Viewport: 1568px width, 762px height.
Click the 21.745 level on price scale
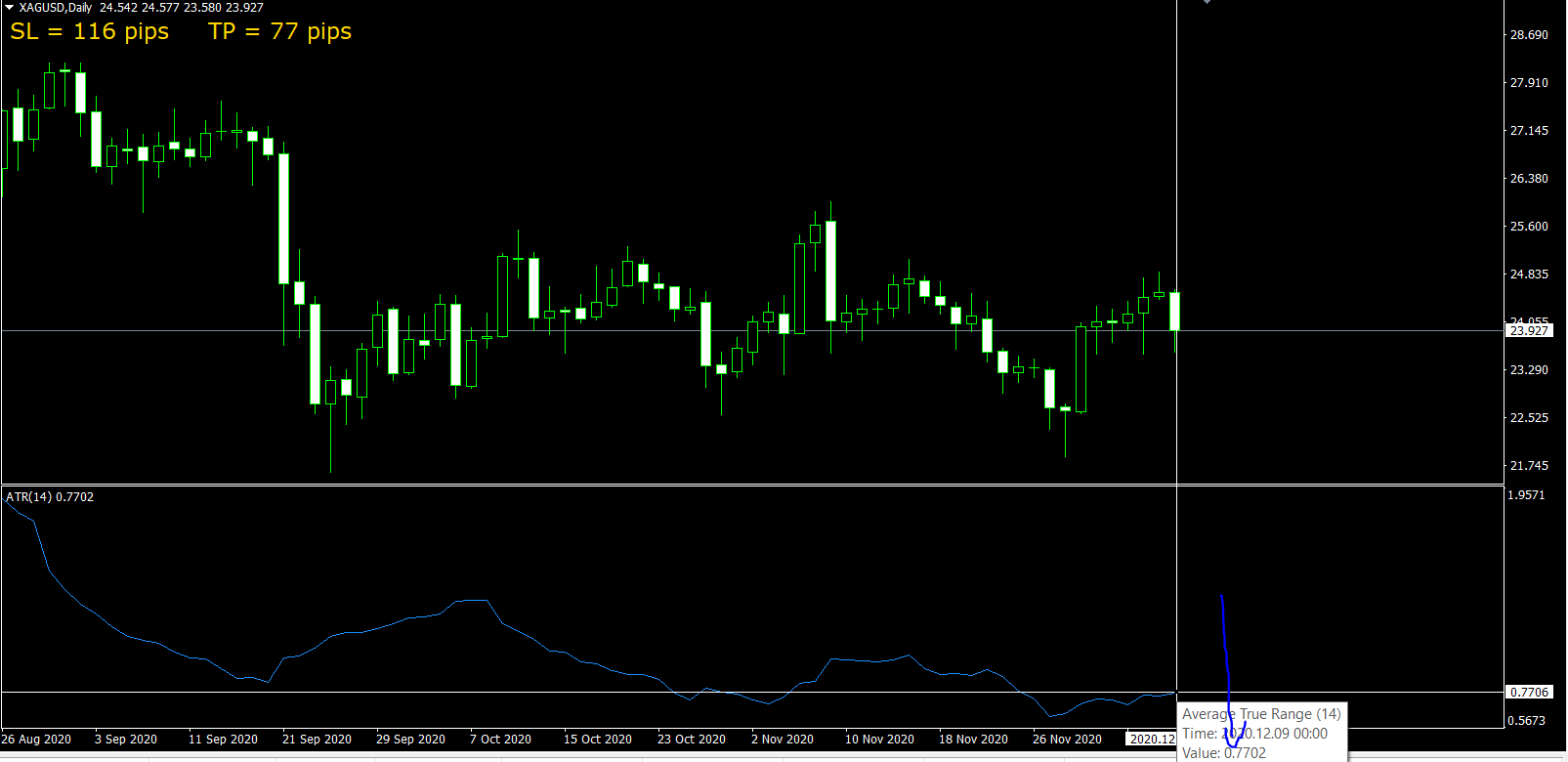point(1529,465)
